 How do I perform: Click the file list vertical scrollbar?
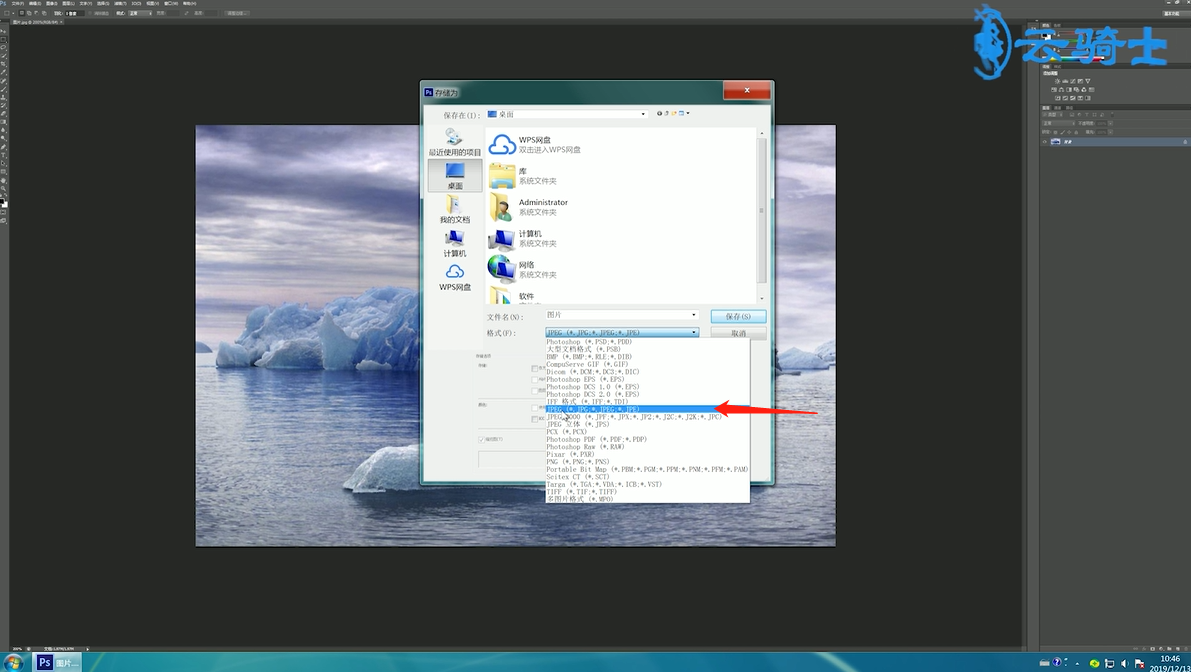click(x=762, y=211)
